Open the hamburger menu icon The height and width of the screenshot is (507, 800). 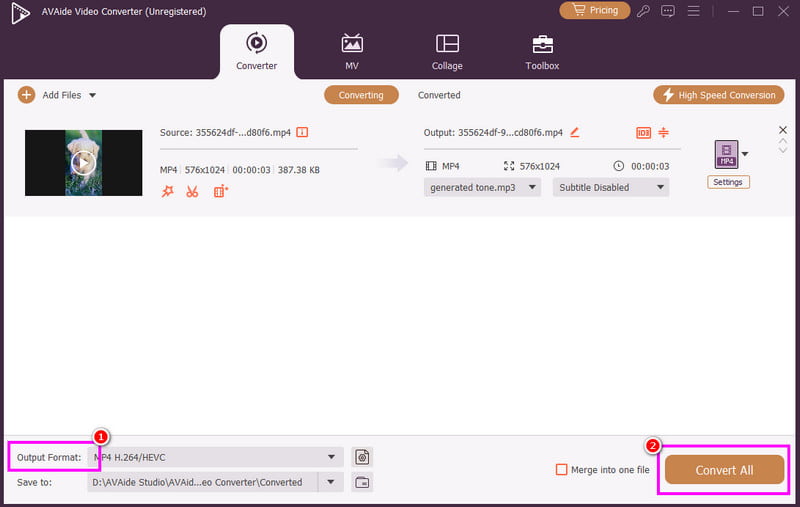click(x=693, y=11)
